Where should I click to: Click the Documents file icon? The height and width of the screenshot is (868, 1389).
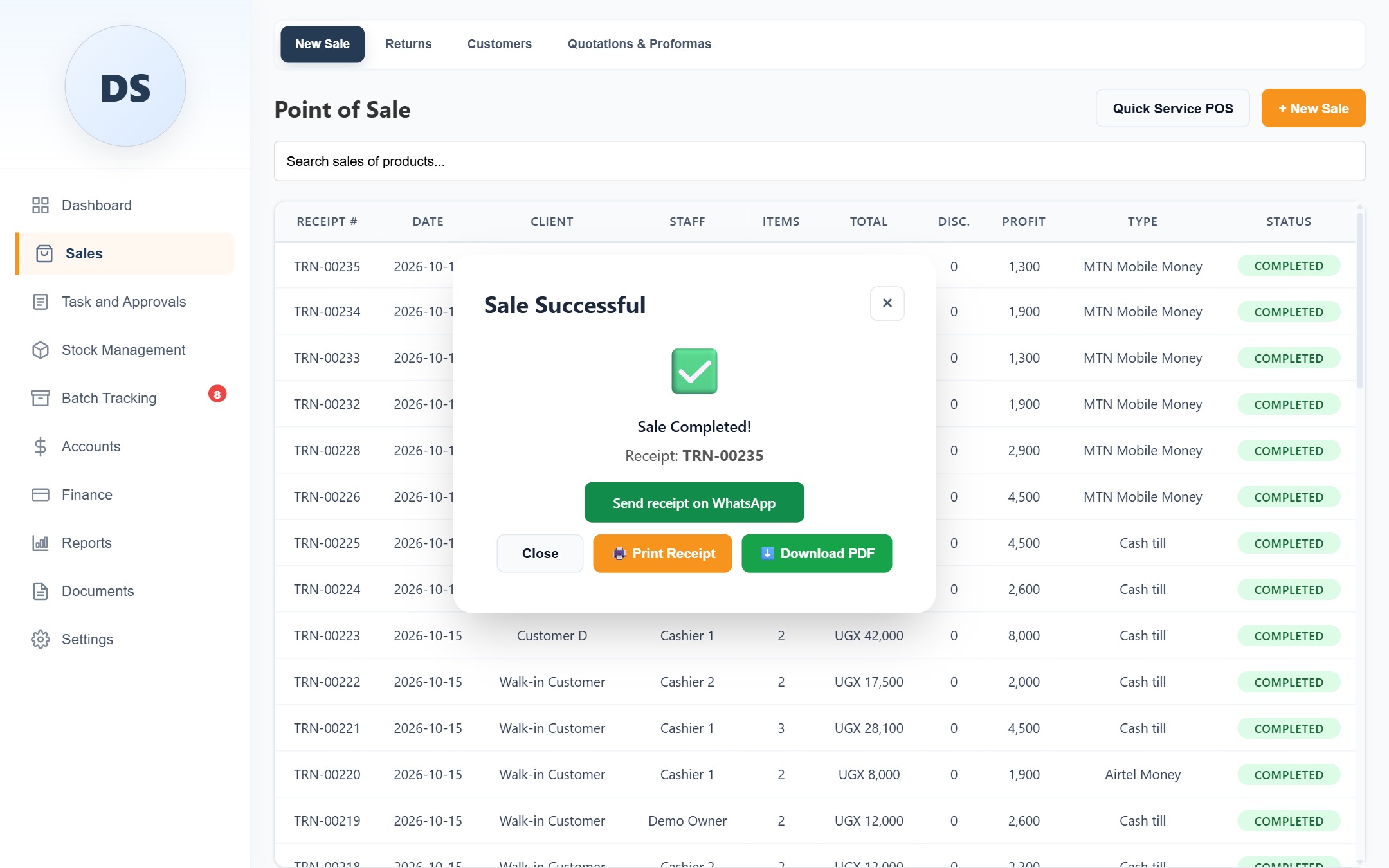pos(41,591)
